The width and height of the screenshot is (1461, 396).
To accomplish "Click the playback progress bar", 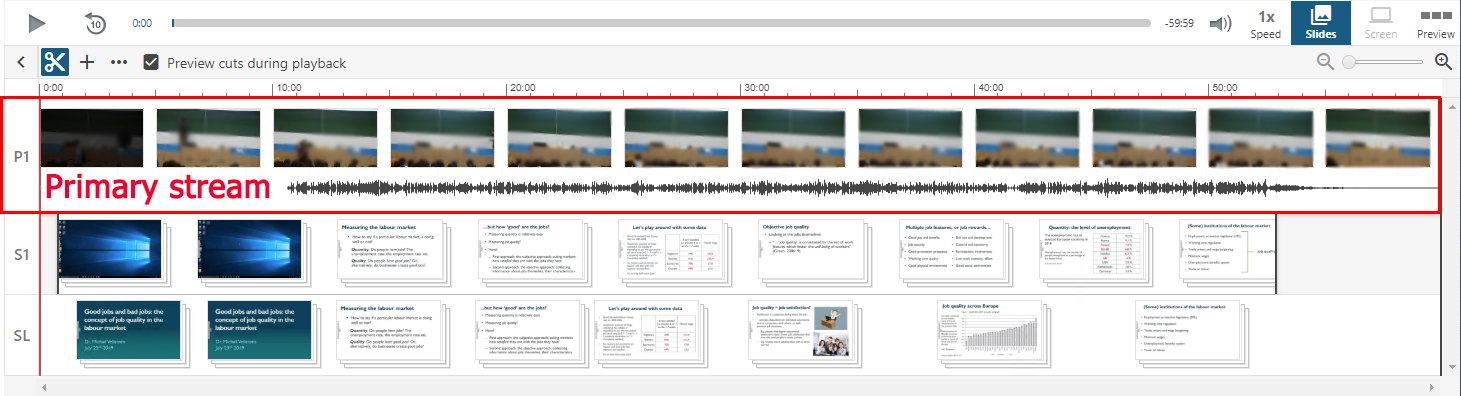I will pos(661,22).
